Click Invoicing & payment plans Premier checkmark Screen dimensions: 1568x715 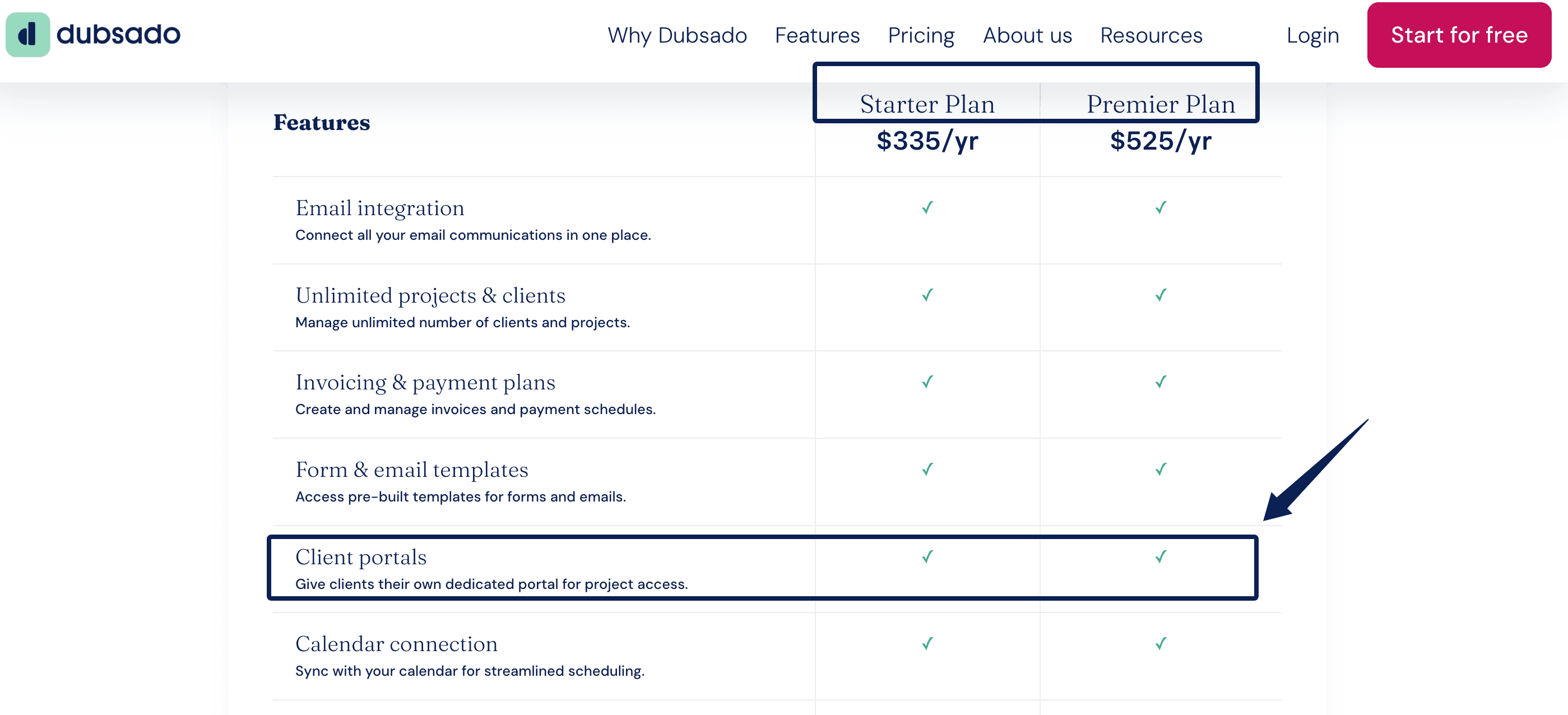(x=1161, y=382)
